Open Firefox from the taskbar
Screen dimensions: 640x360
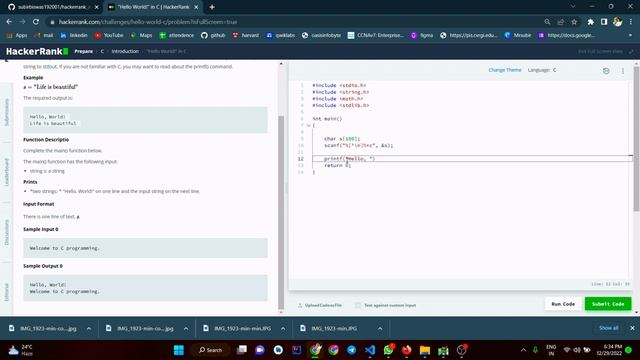[x=407, y=350]
